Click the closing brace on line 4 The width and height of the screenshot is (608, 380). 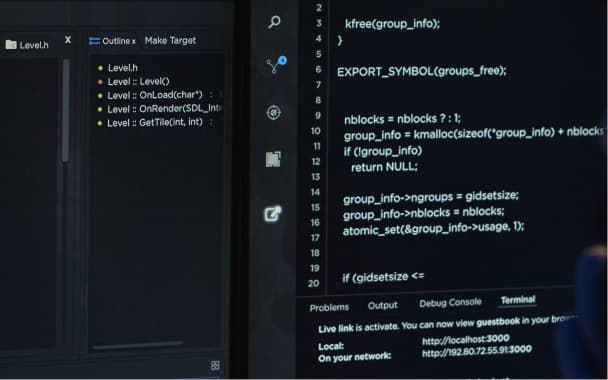340,40
